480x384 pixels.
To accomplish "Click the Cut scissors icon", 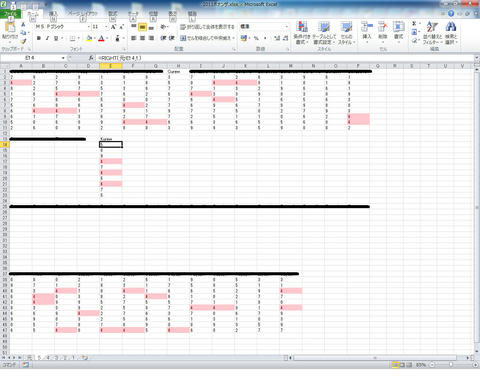I will (x=23, y=25).
